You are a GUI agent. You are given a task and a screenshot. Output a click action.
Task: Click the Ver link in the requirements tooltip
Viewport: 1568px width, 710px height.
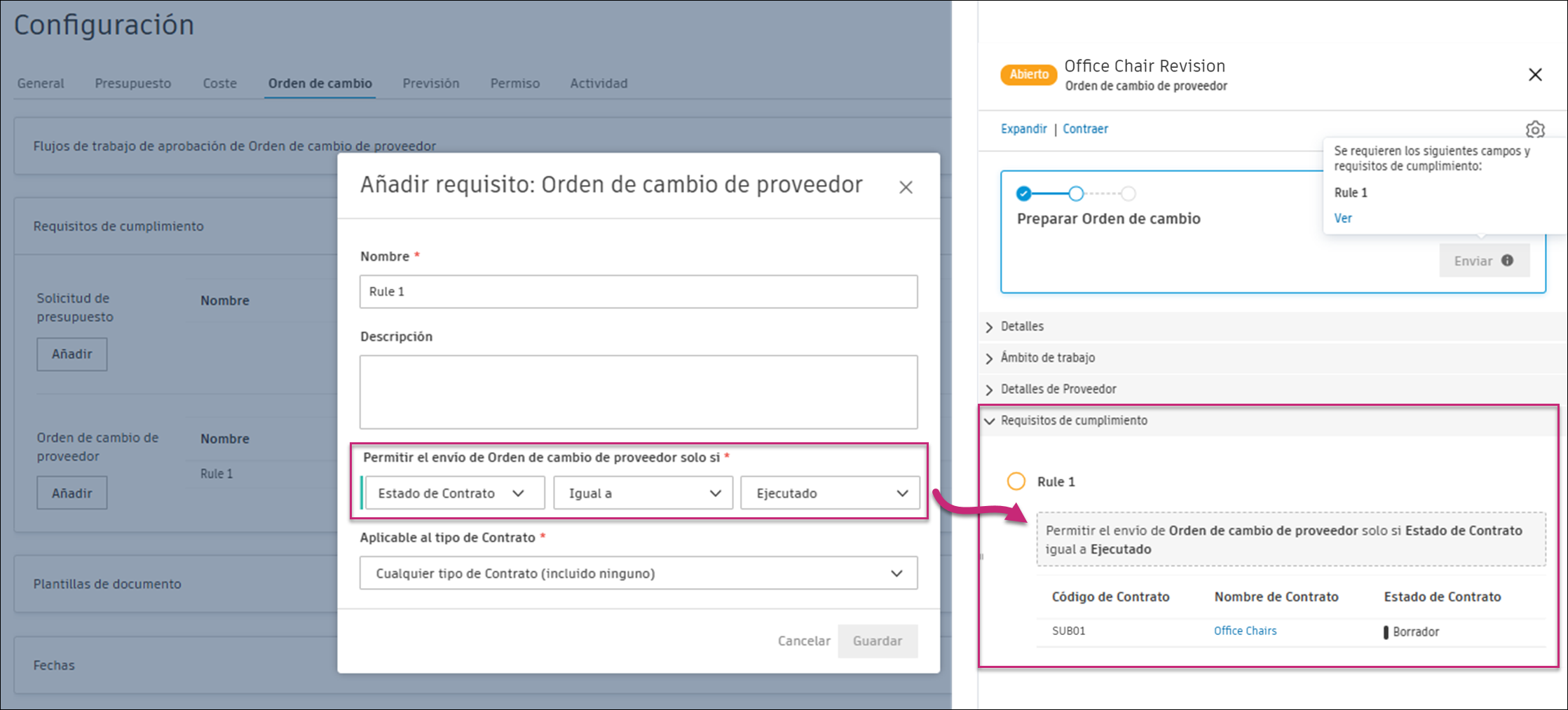(1342, 217)
